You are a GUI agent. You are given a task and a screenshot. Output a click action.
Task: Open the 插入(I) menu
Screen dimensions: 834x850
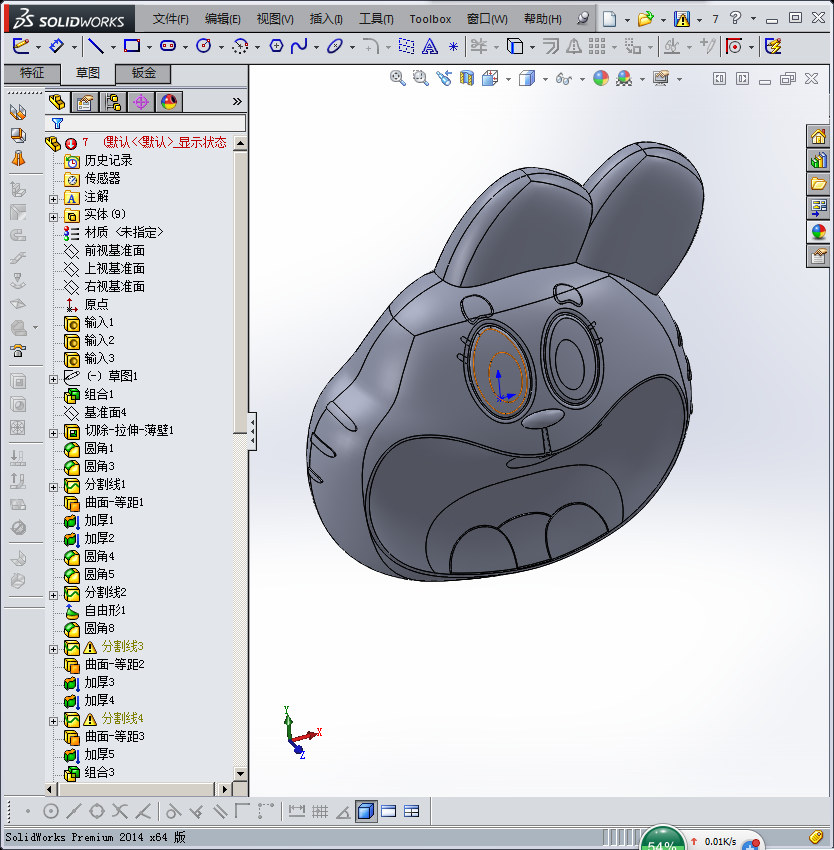tap(326, 19)
